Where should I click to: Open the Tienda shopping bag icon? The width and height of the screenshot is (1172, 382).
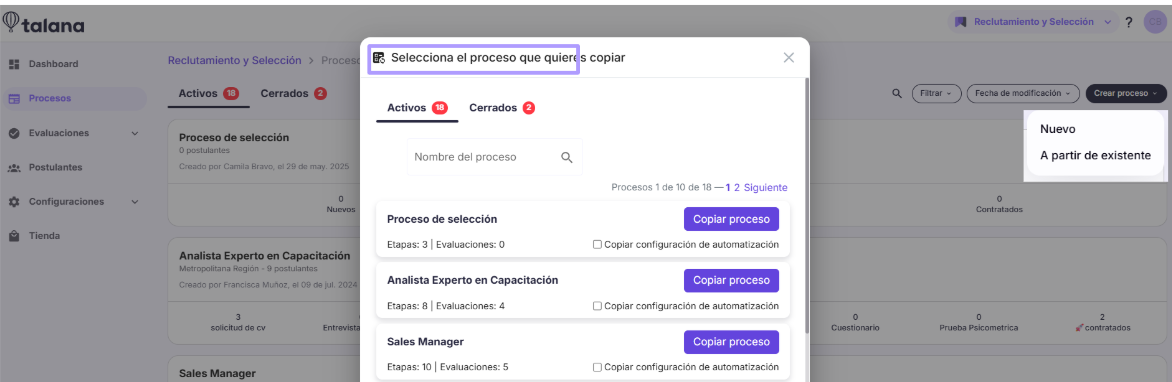13,236
